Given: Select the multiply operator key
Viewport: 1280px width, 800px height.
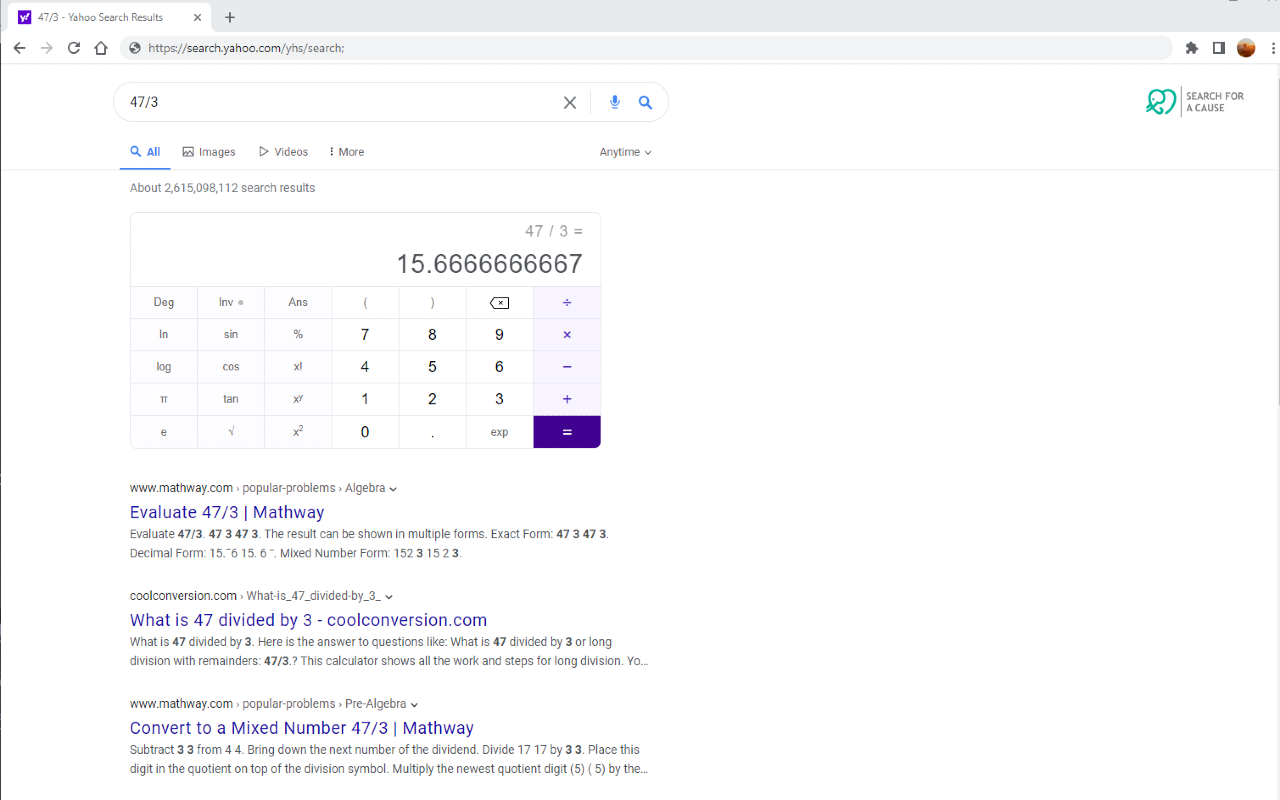Looking at the screenshot, I should pos(567,335).
